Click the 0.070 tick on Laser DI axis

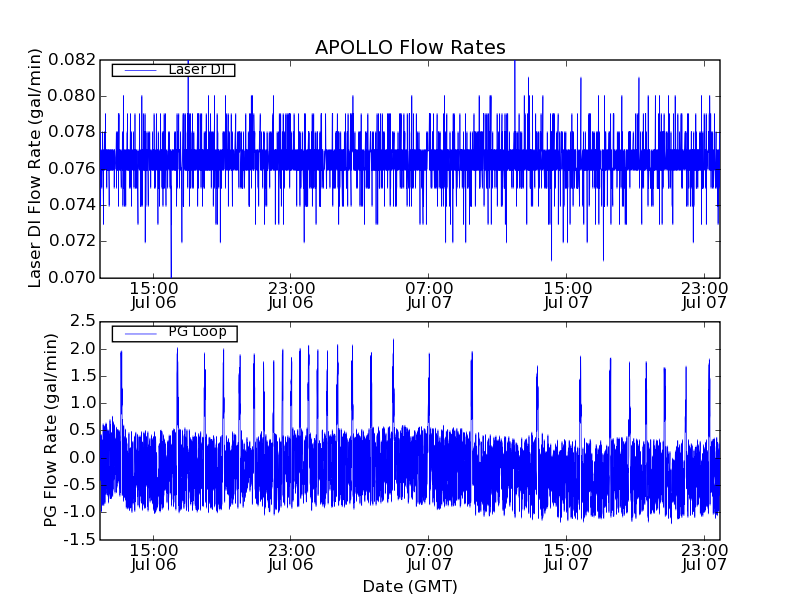pyautogui.click(x=72, y=278)
